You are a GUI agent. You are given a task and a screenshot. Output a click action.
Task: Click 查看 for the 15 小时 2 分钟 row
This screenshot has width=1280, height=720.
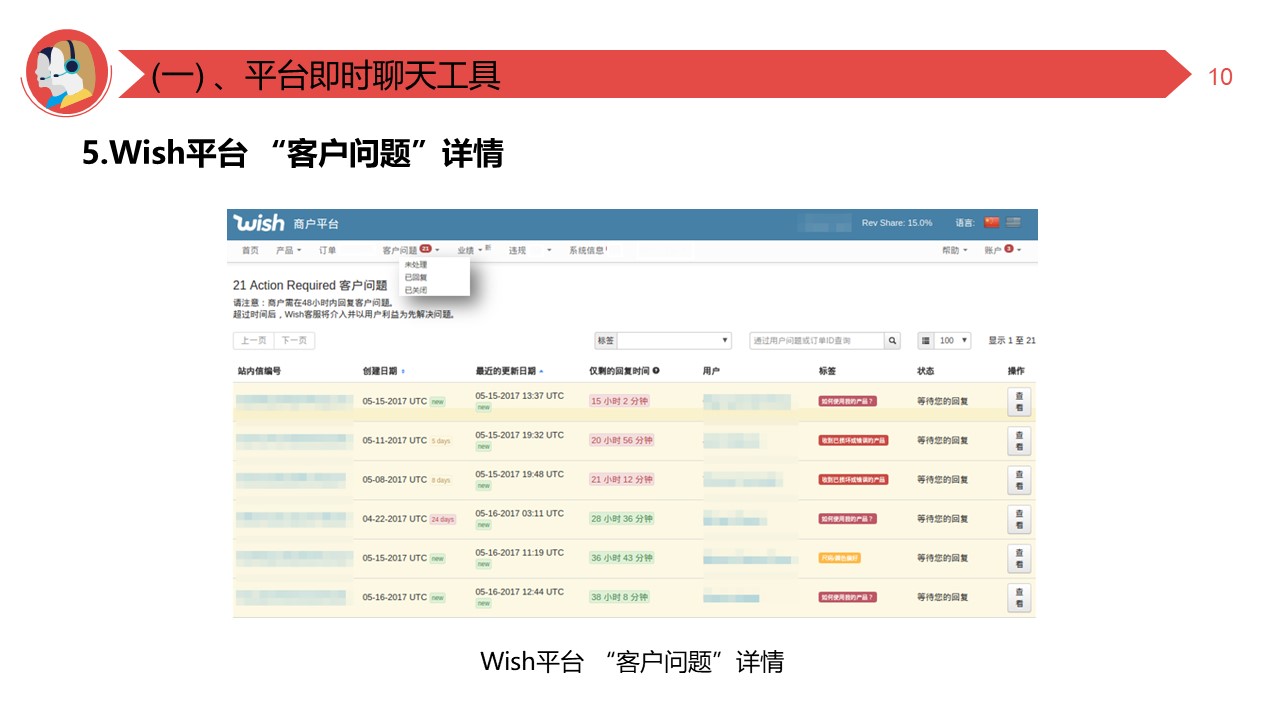1019,402
